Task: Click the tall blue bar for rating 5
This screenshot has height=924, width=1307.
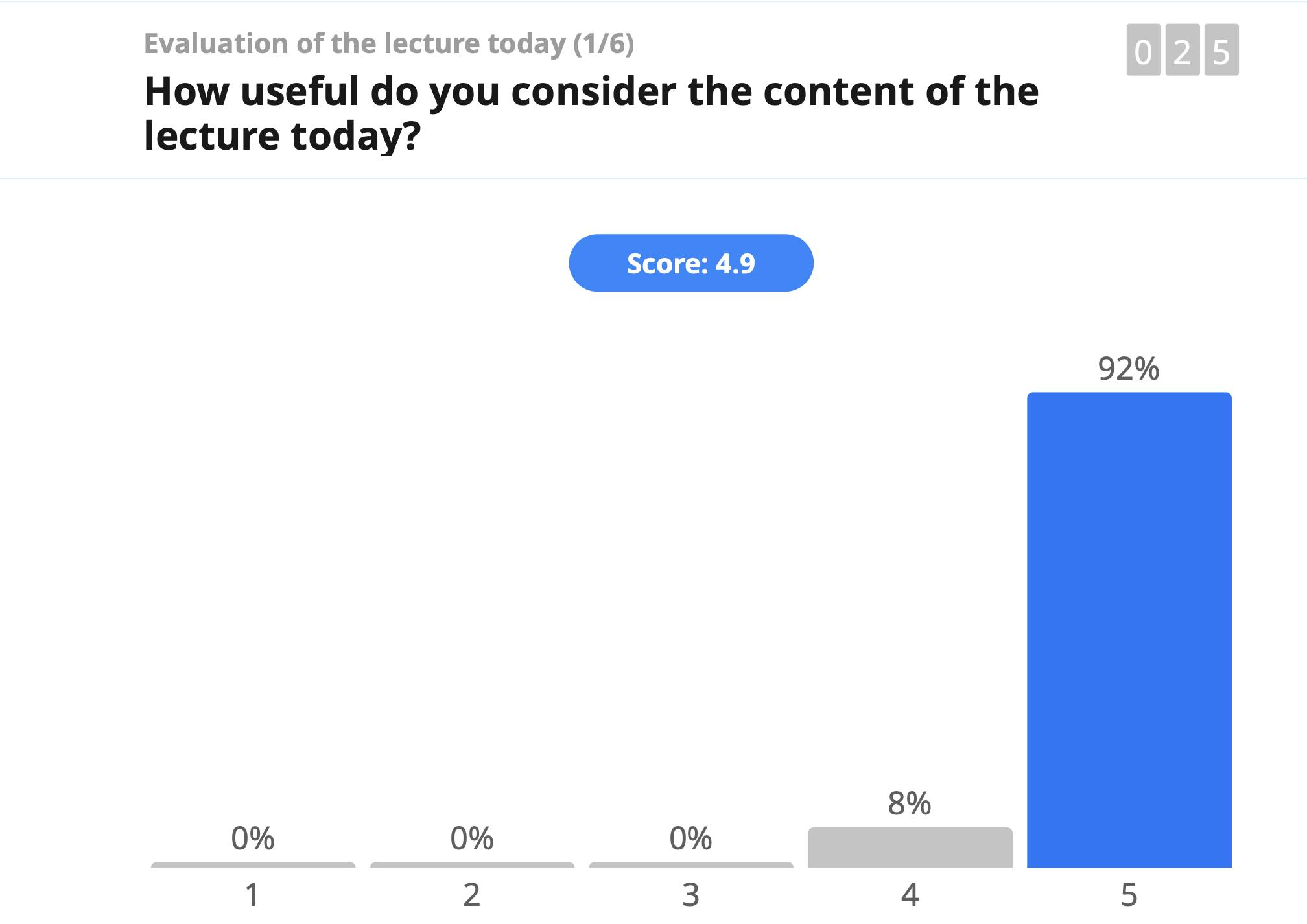Action: coord(1129,629)
